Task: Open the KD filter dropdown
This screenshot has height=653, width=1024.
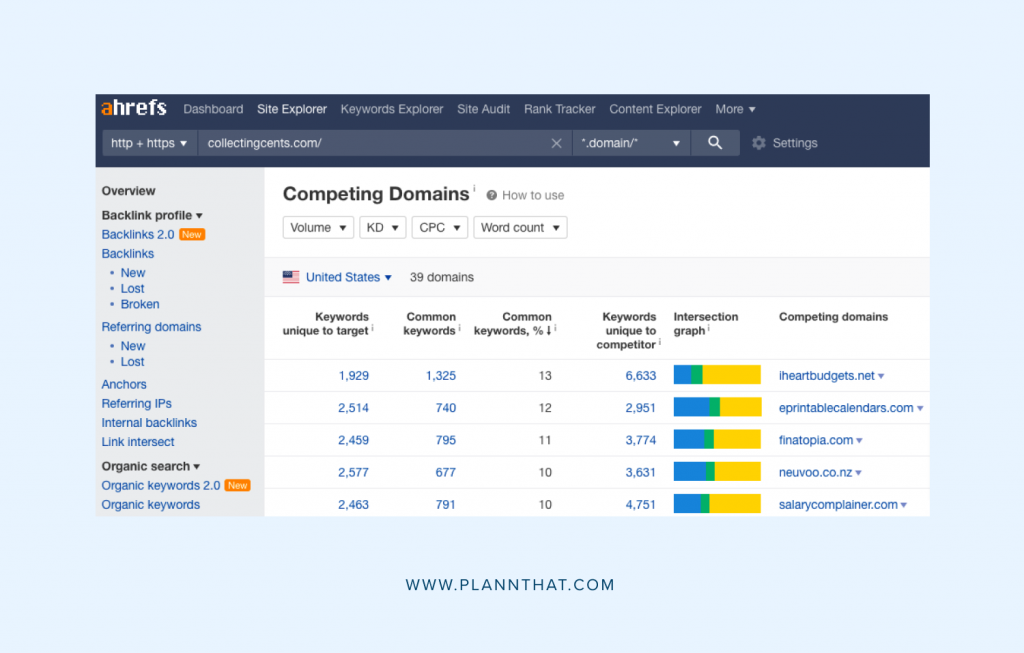Action: (383, 227)
